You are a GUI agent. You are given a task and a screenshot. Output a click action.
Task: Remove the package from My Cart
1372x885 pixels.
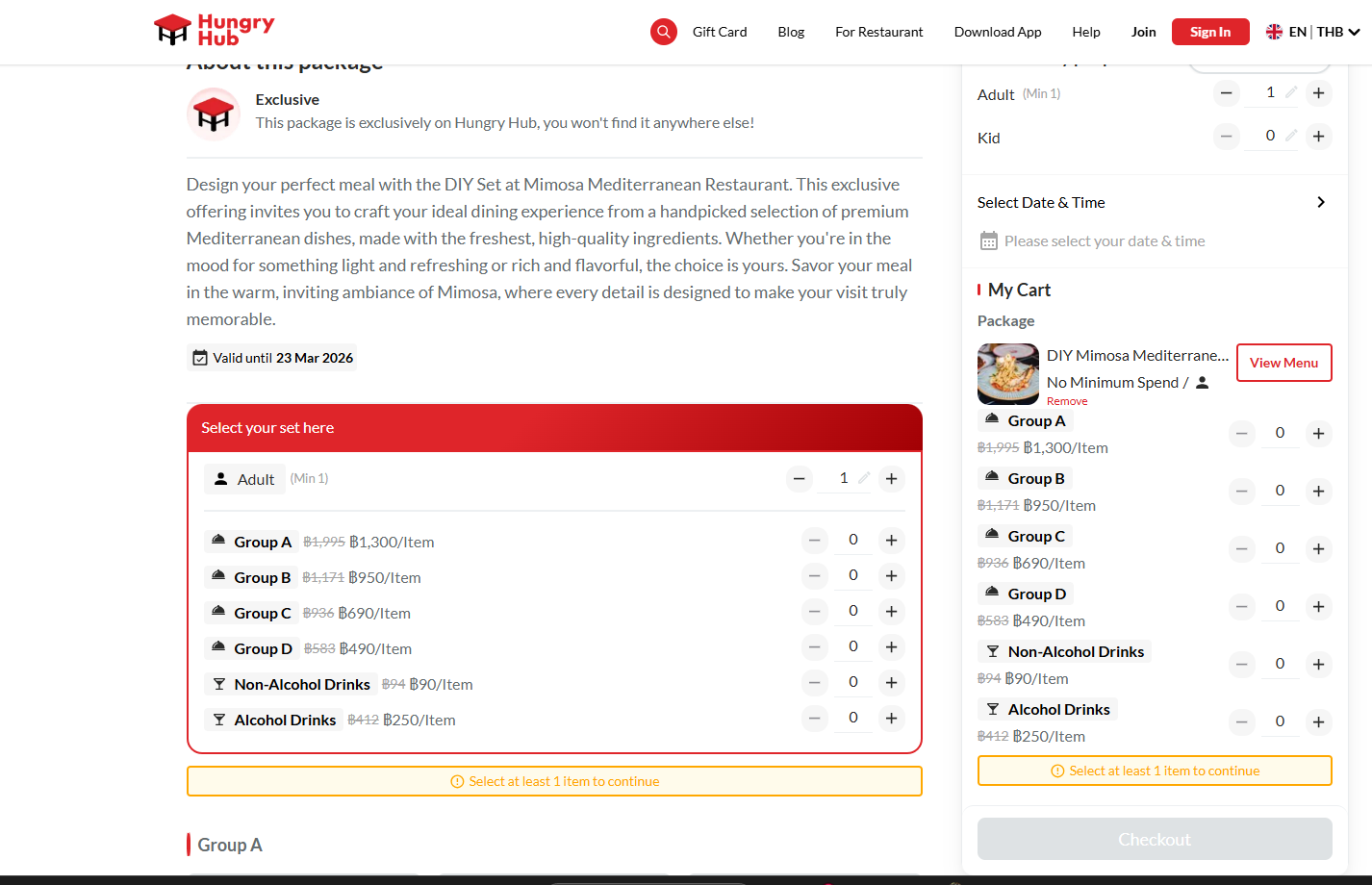[x=1067, y=401]
